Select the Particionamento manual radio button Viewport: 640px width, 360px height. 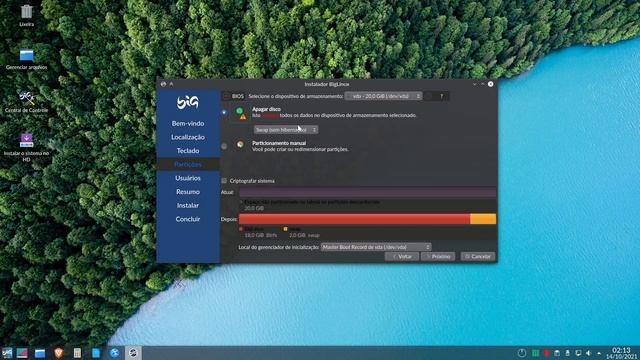224,146
